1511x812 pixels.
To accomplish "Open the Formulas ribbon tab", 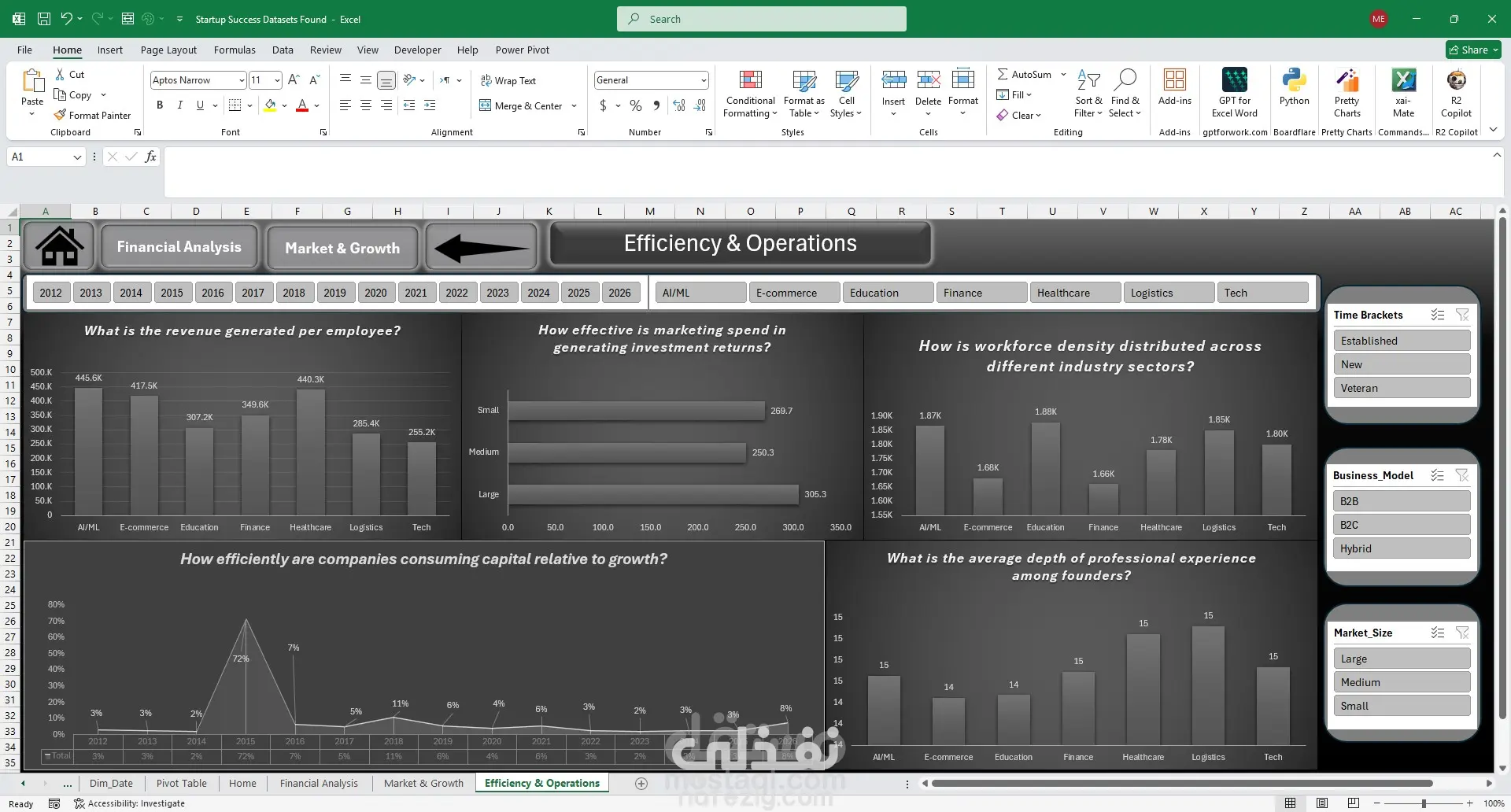I will click(235, 50).
